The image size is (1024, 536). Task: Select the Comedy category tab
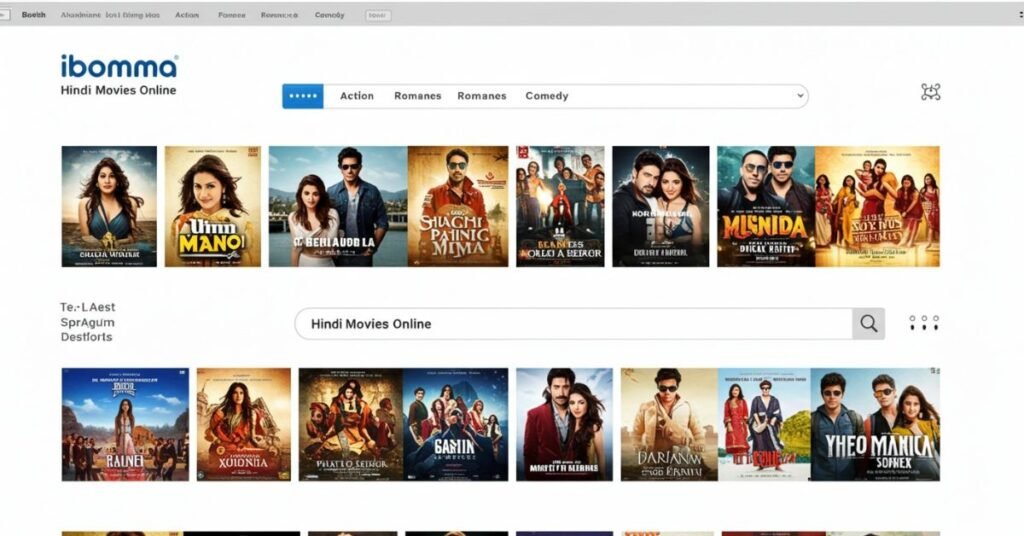coord(547,96)
